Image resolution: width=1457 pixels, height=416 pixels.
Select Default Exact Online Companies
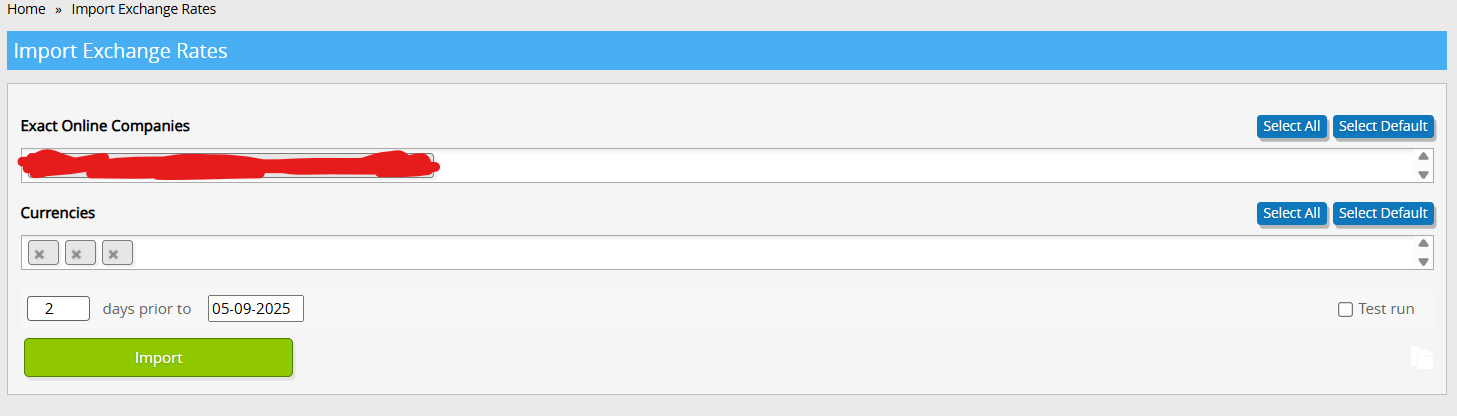(x=1383, y=126)
